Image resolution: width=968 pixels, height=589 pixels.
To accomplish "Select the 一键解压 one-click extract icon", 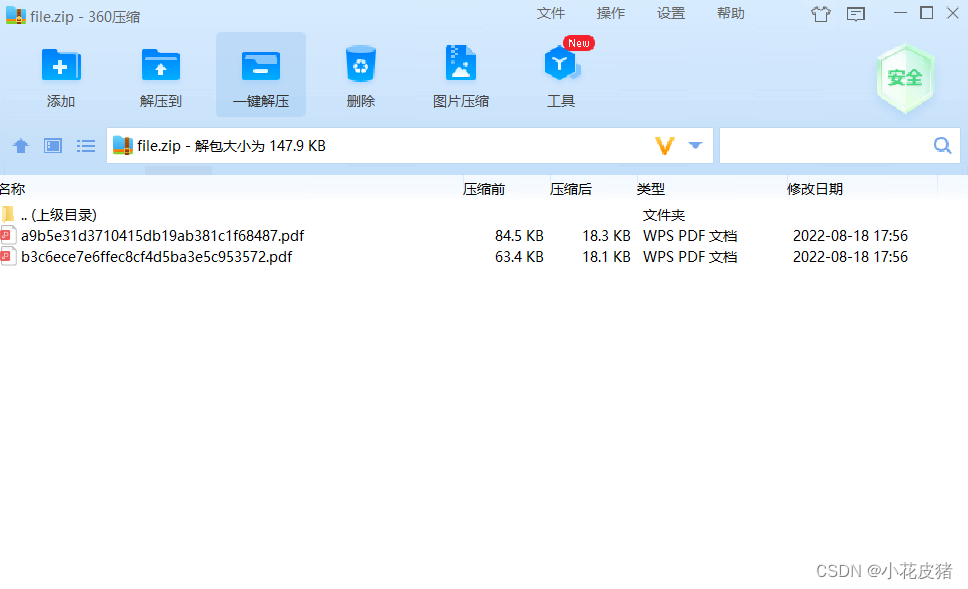I will [x=260, y=66].
